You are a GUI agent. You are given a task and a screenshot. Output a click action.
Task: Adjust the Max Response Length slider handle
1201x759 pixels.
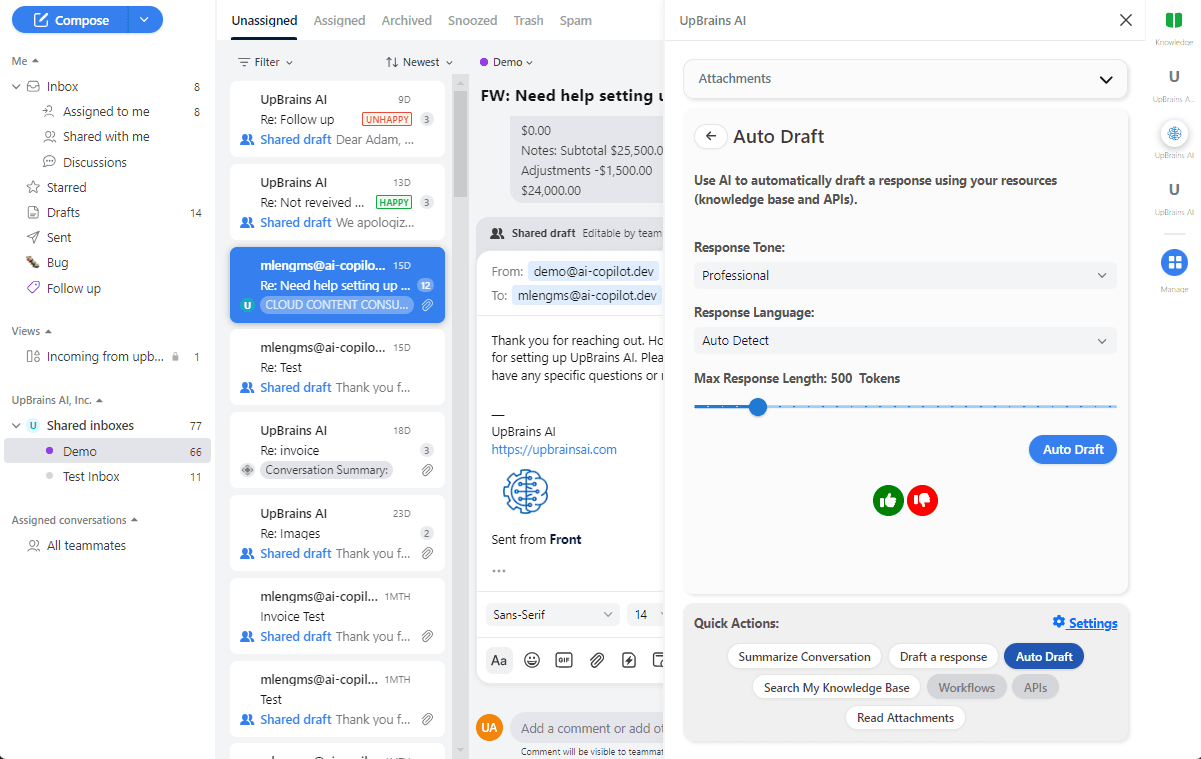758,407
